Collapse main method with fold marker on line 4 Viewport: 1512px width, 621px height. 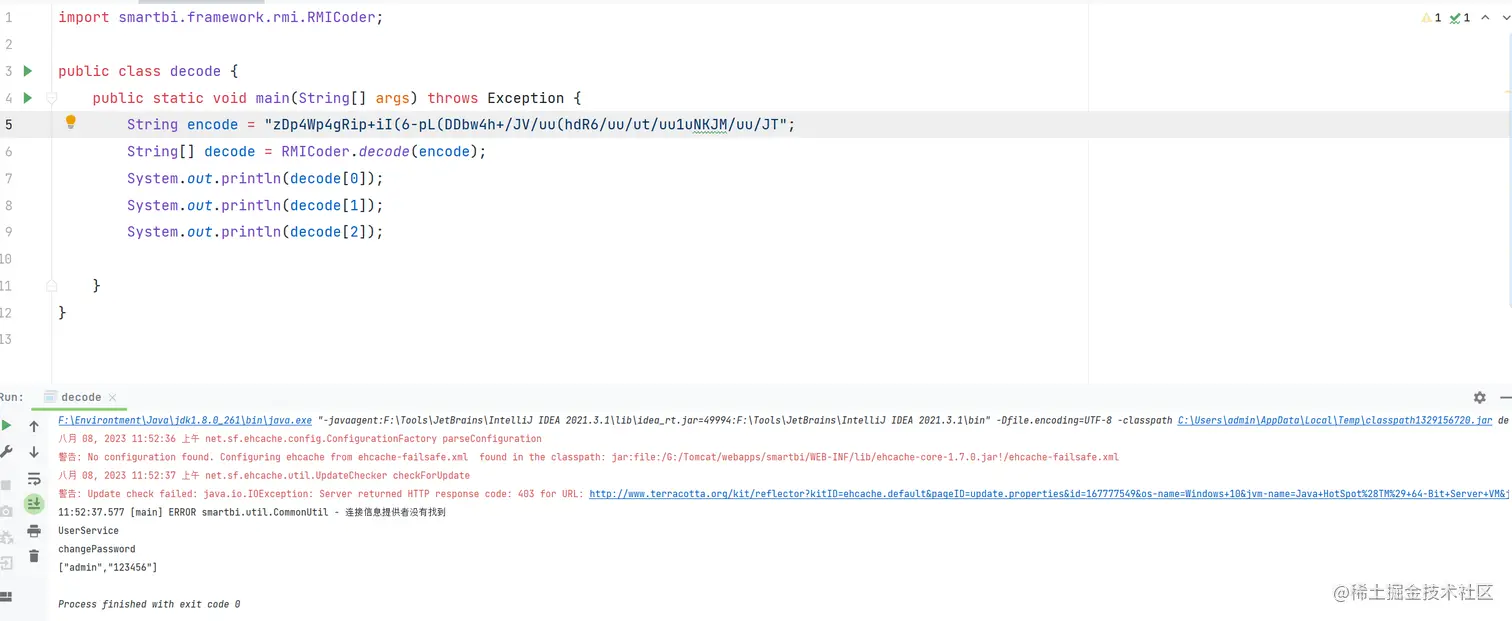click(x=51, y=98)
